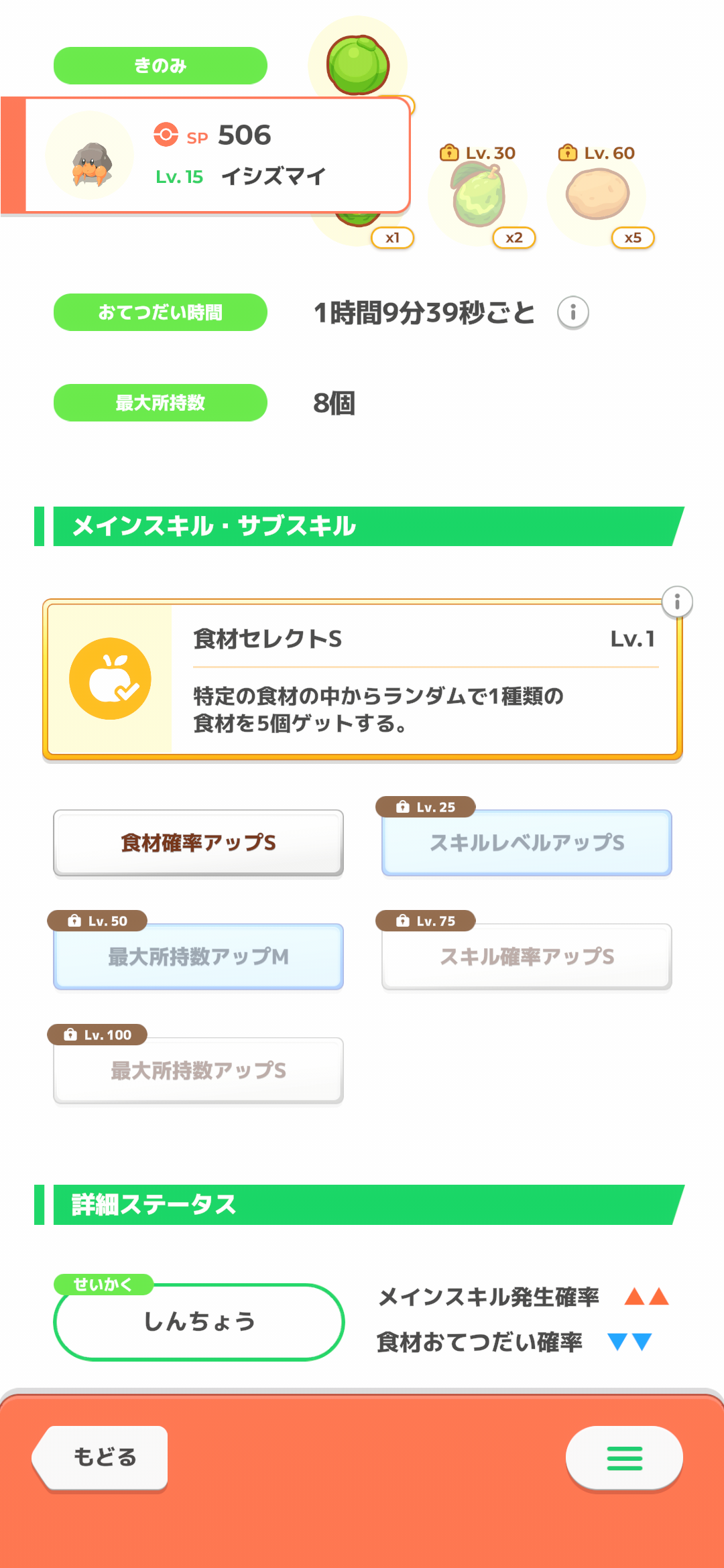Tap the しんちょう nature box
This screenshot has height=1568, width=724.
pyautogui.click(x=199, y=1321)
